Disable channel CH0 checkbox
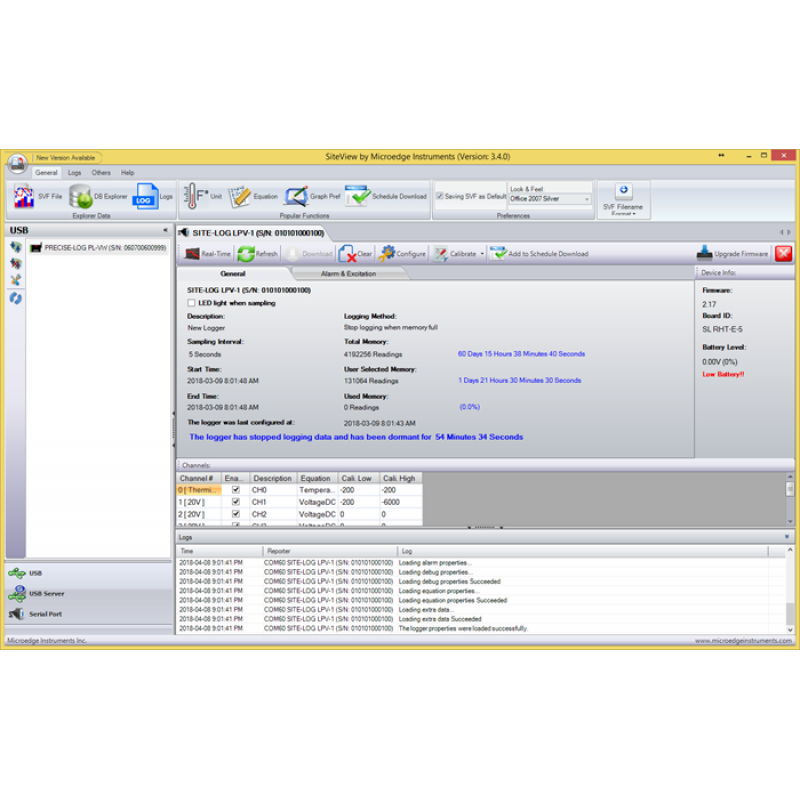Viewport: 800px width, 800px height. tap(235, 491)
